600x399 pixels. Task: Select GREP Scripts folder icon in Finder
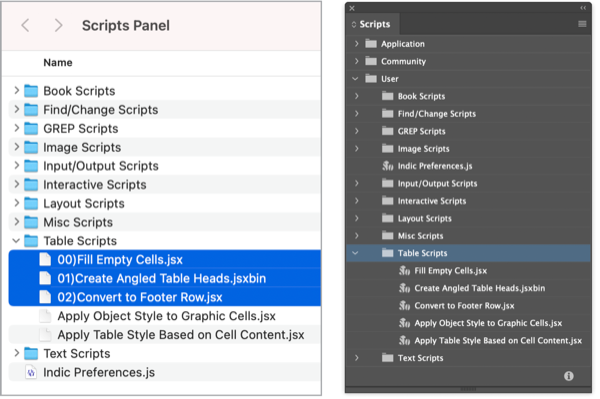coord(31,129)
